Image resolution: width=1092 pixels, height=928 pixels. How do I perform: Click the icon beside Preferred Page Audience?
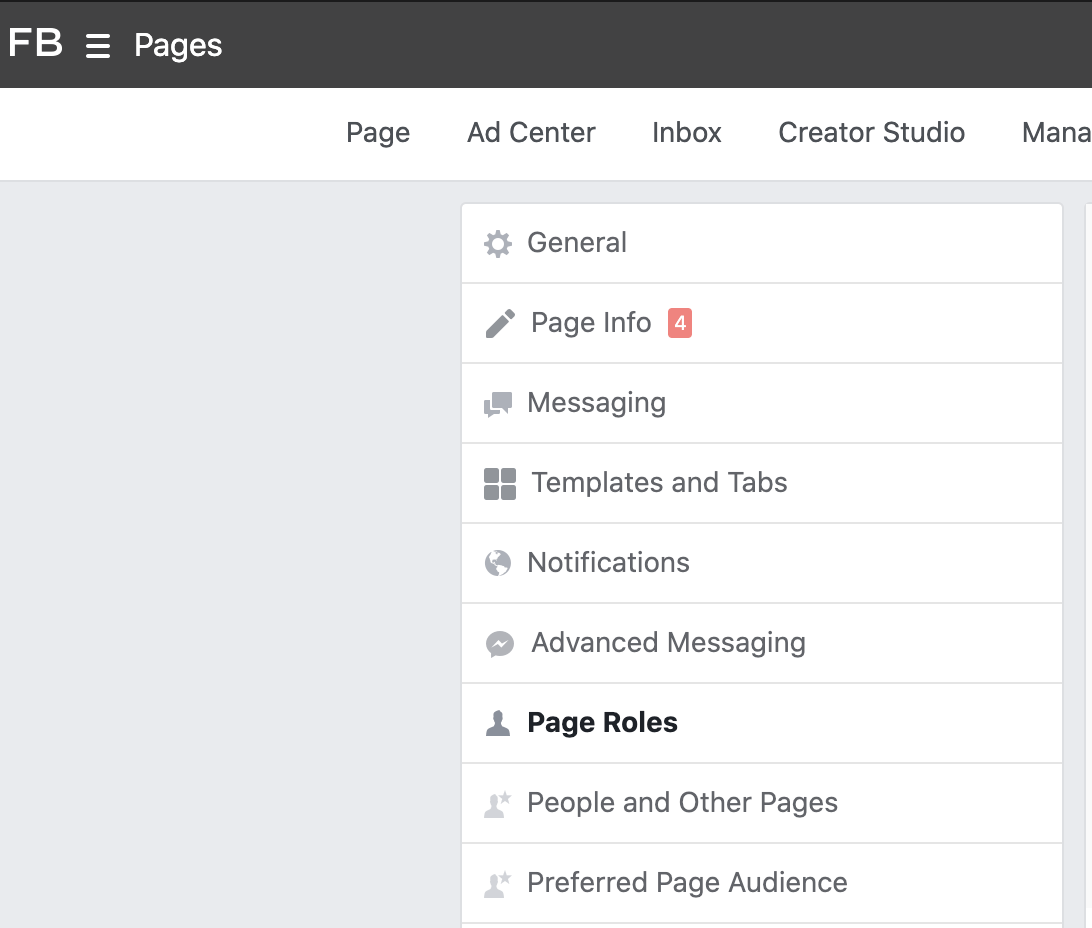pos(497,884)
